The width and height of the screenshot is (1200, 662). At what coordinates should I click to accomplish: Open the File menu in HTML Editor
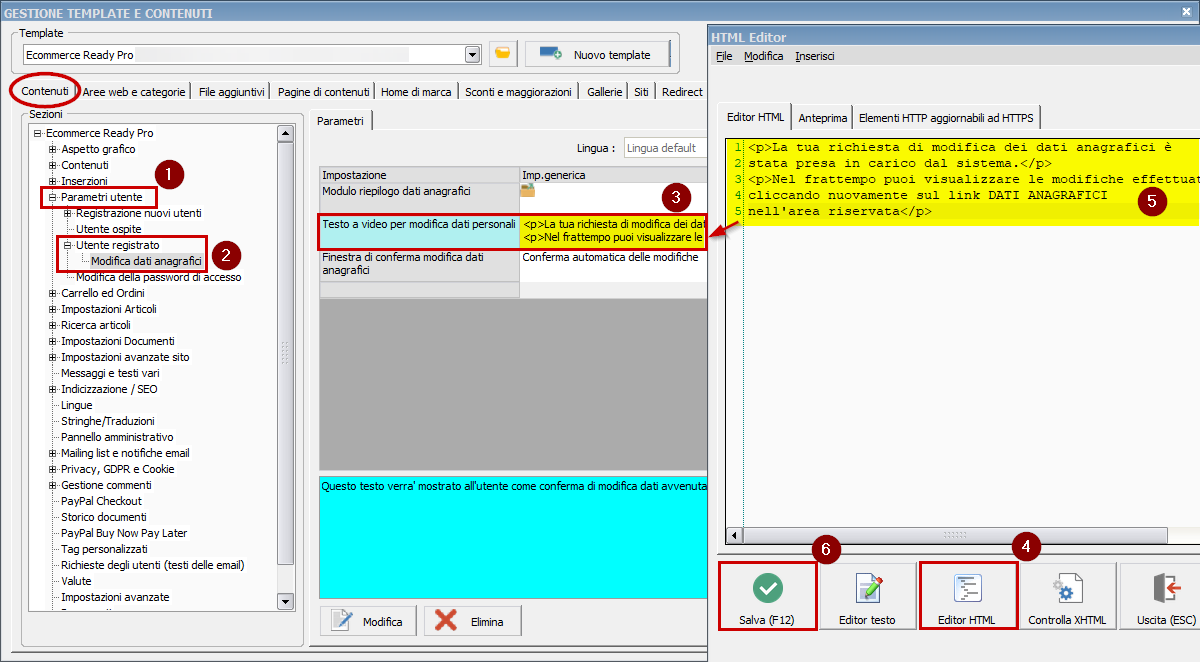723,56
